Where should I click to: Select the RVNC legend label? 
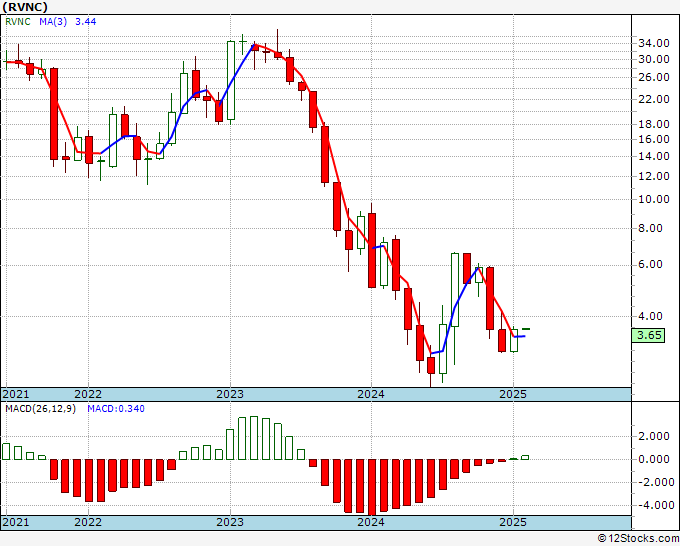18,22
